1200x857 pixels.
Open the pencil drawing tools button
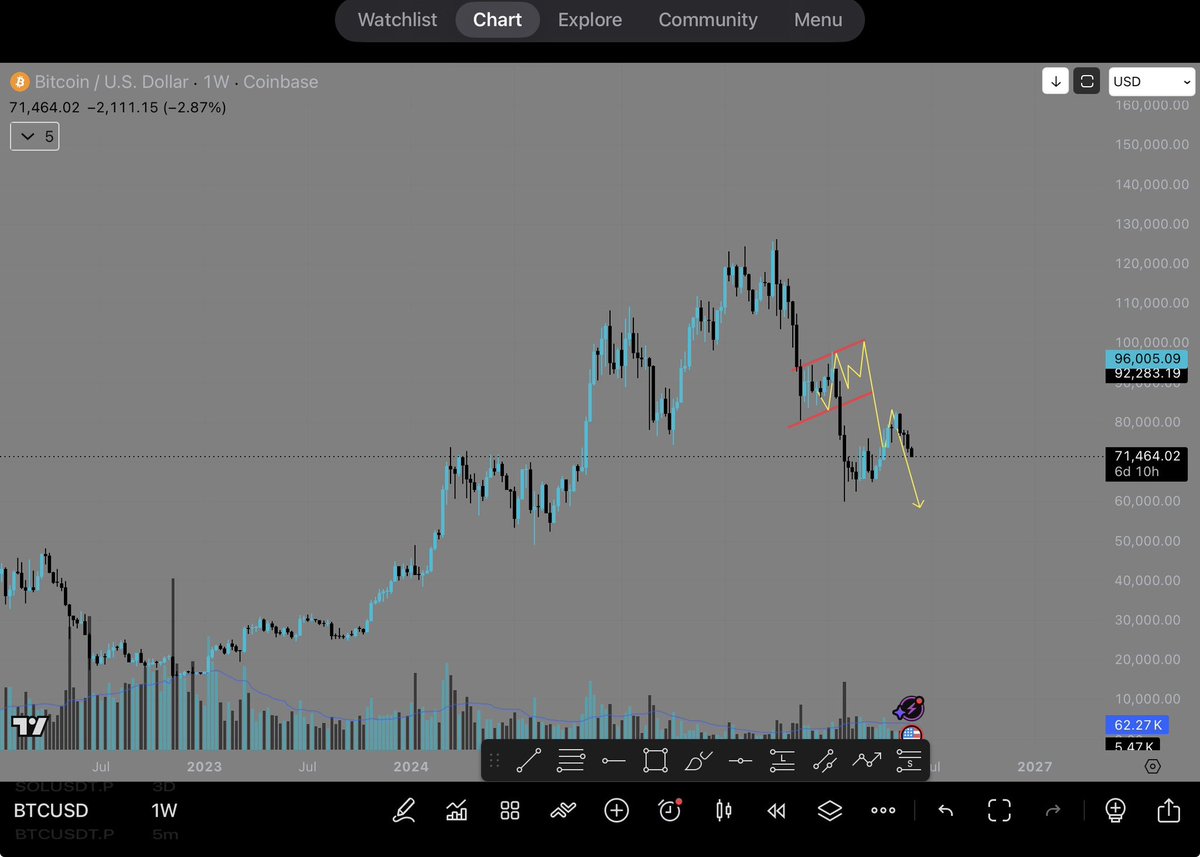pos(404,810)
